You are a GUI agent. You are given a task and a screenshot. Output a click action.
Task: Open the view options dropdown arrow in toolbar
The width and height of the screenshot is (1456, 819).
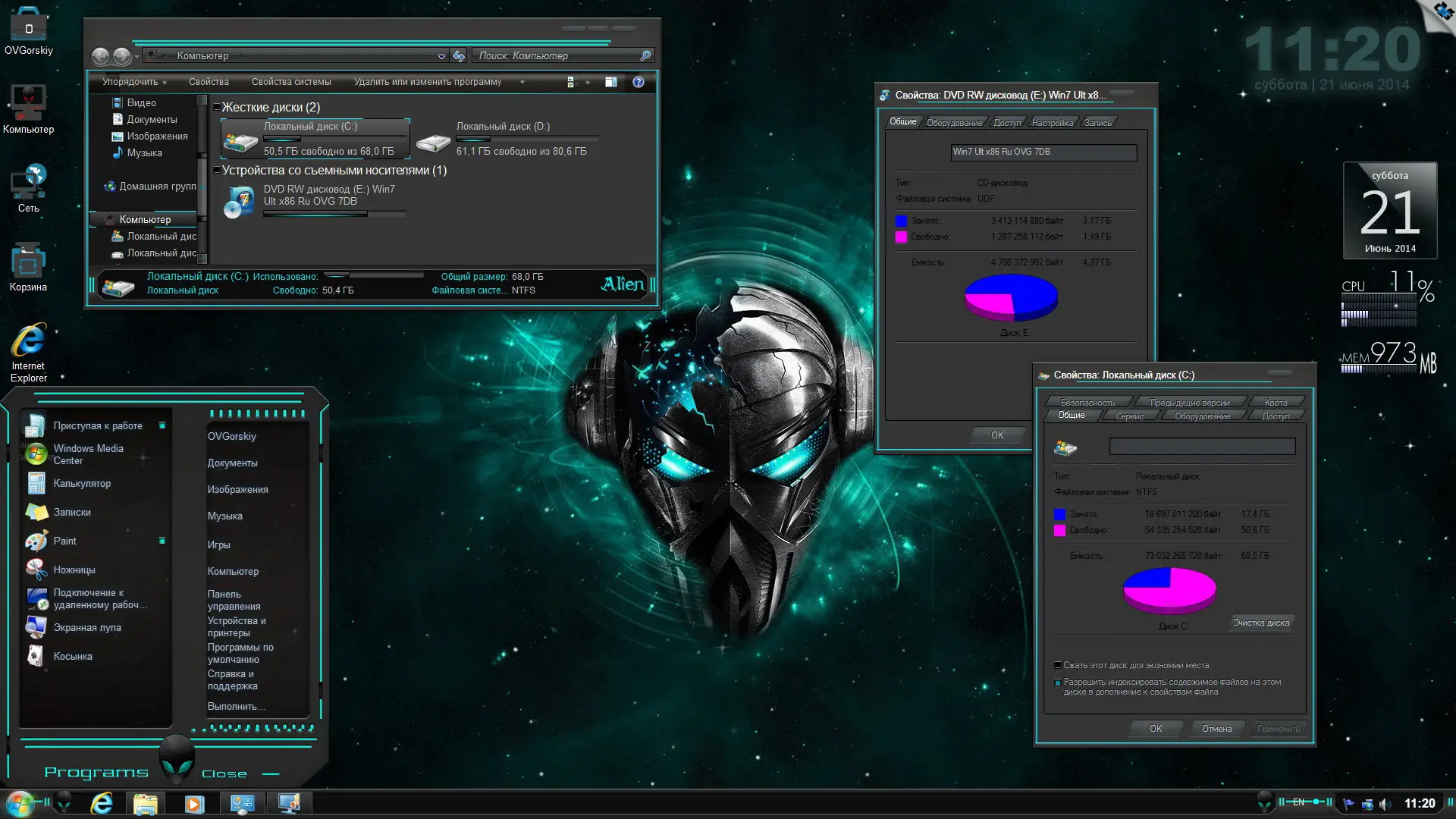click(588, 82)
